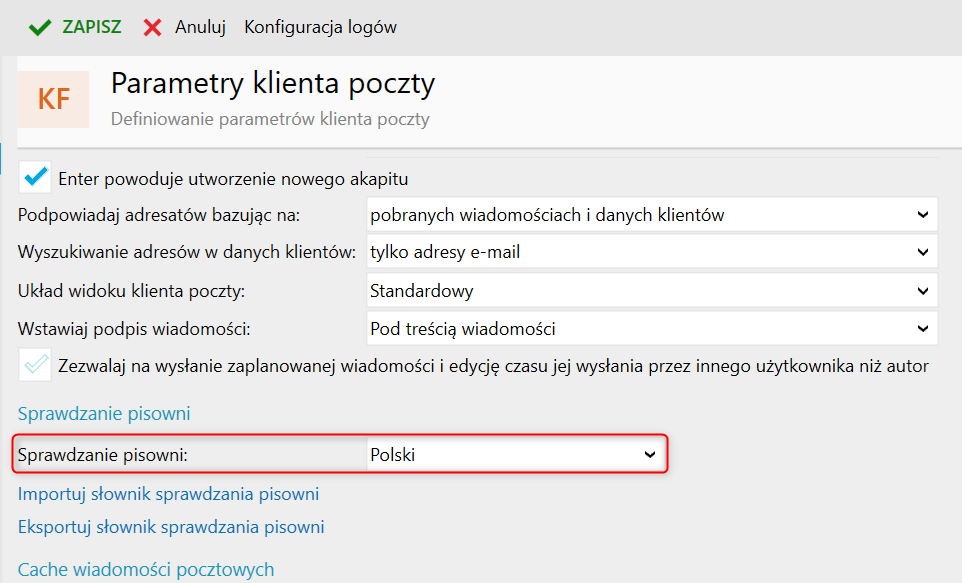Open Sprawdzanie pisowni language dropdown
The image size is (962, 583).
click(x=514, y=455)
